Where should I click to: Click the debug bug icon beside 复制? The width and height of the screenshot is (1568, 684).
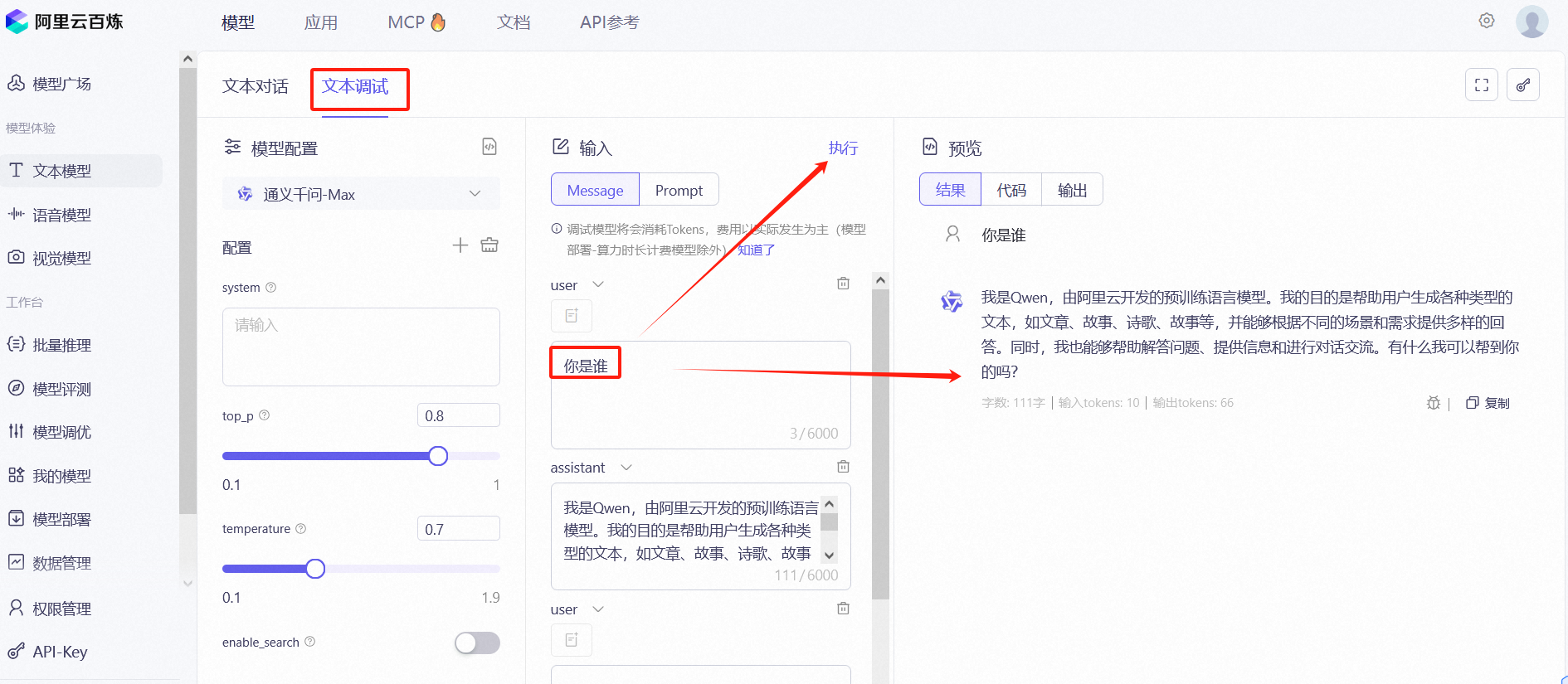pos(1433,403)
